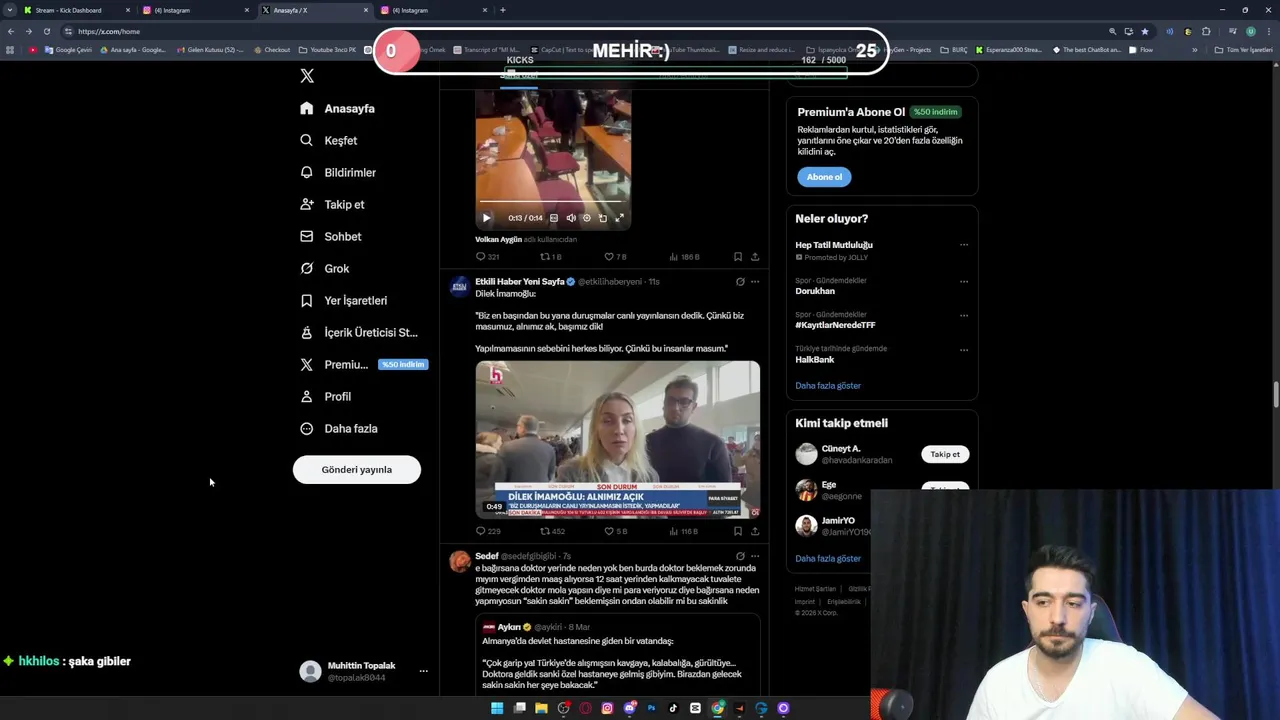Open video settings gear icon
1280x720 pixels.
[x=587, y=218]
